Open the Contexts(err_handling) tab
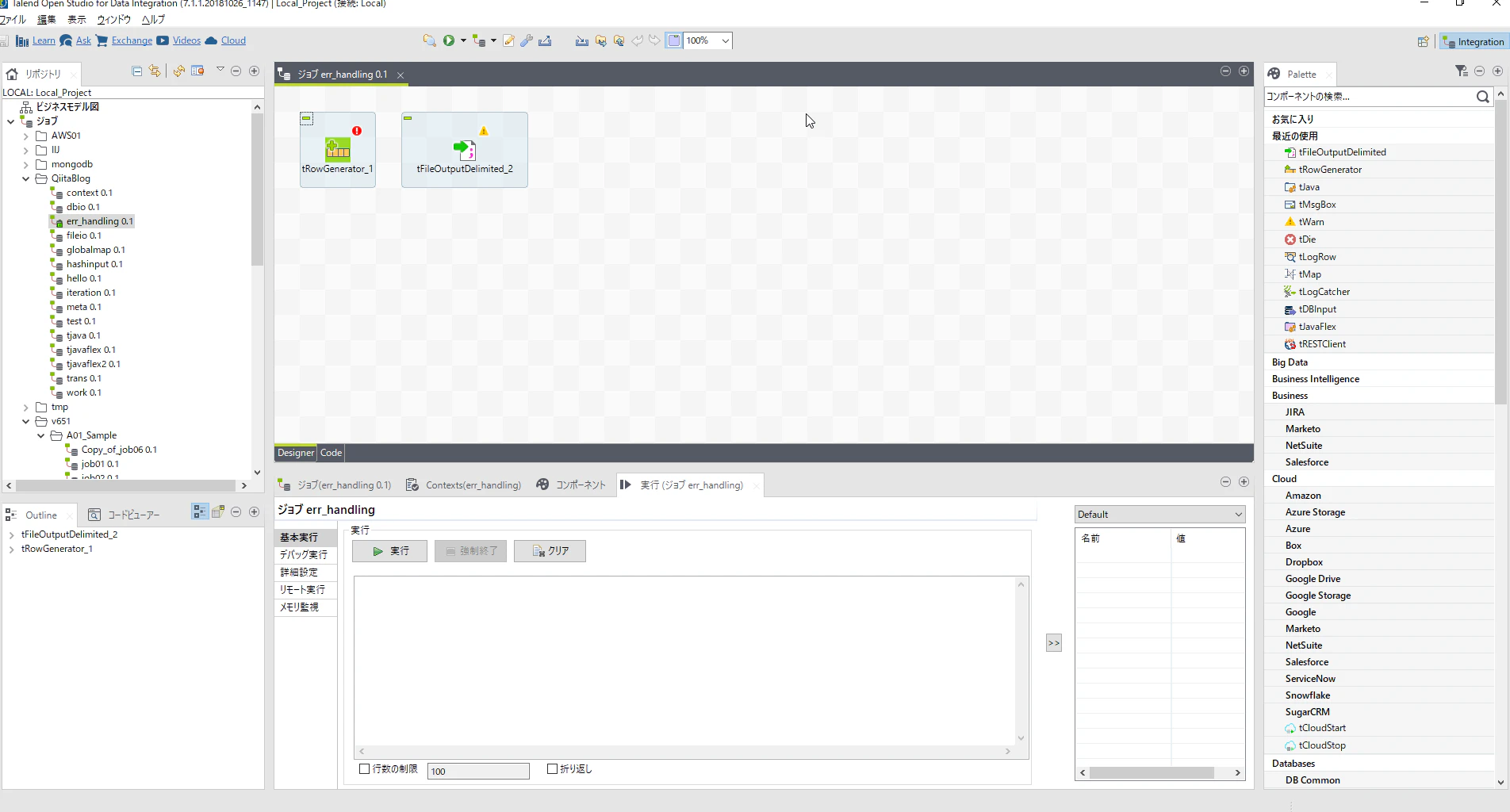This screenshot has width=1510, height=812. (465, 485)
